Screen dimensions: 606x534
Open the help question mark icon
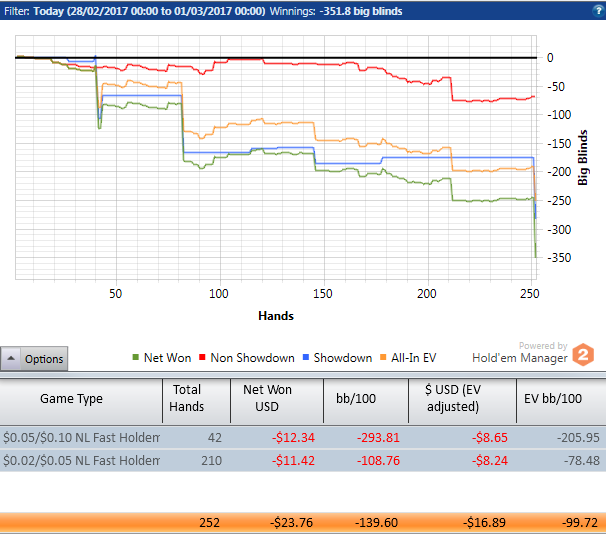(598, 10)
